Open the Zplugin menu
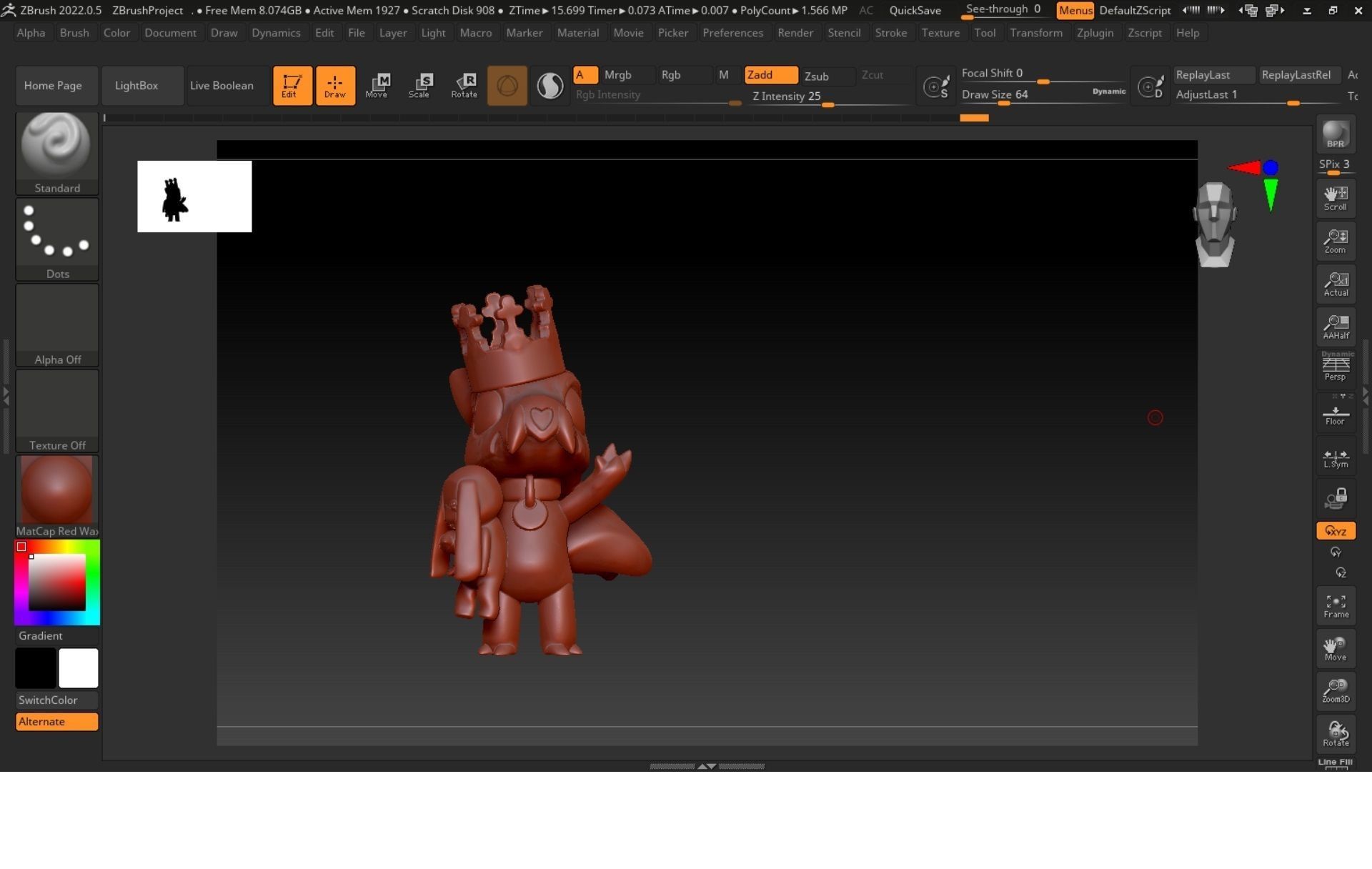The height and width of the screenshot is (869, 1372). click(1094, 33)
